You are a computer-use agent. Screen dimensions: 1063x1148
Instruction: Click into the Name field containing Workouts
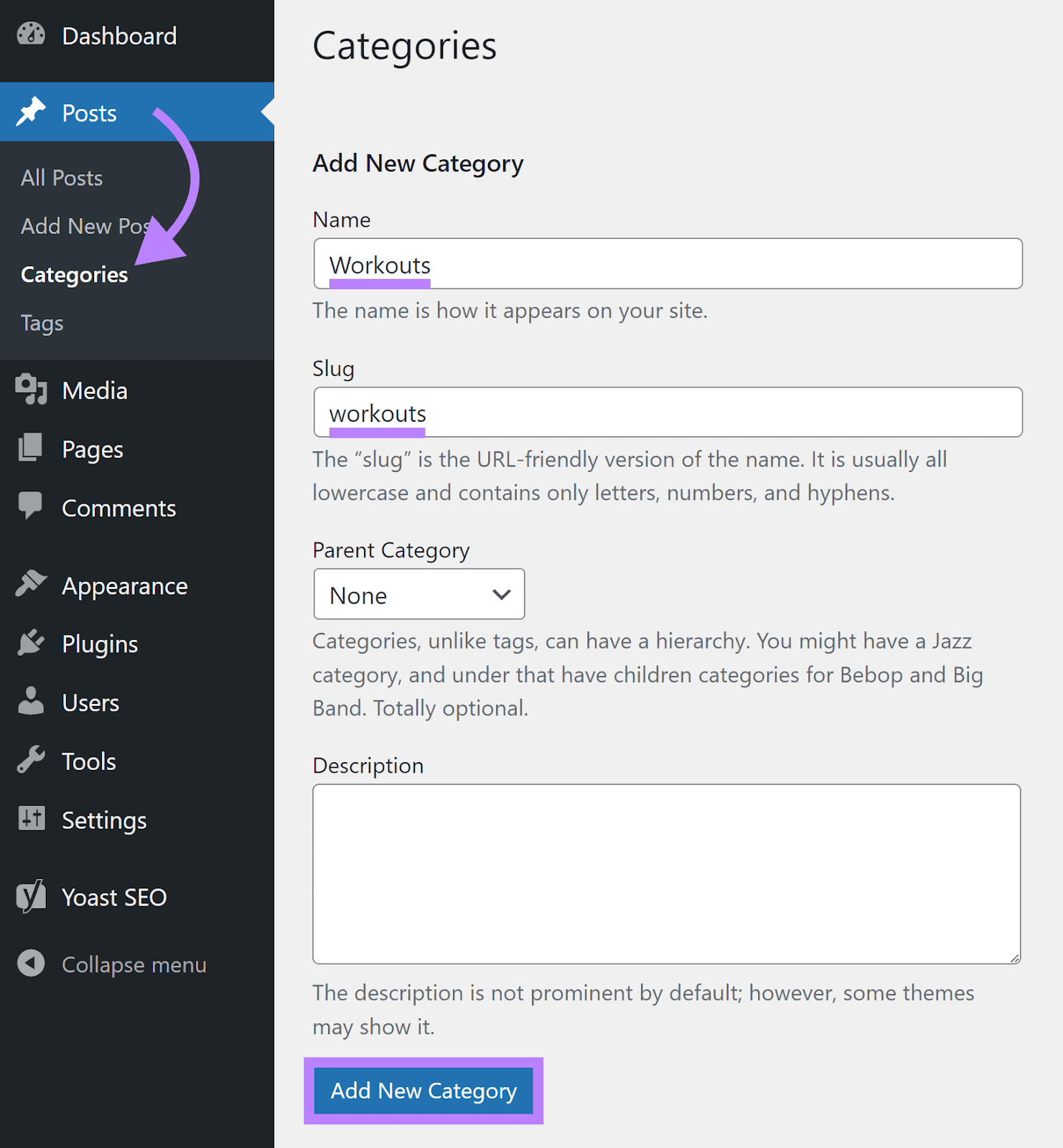(x=668, y=263)
